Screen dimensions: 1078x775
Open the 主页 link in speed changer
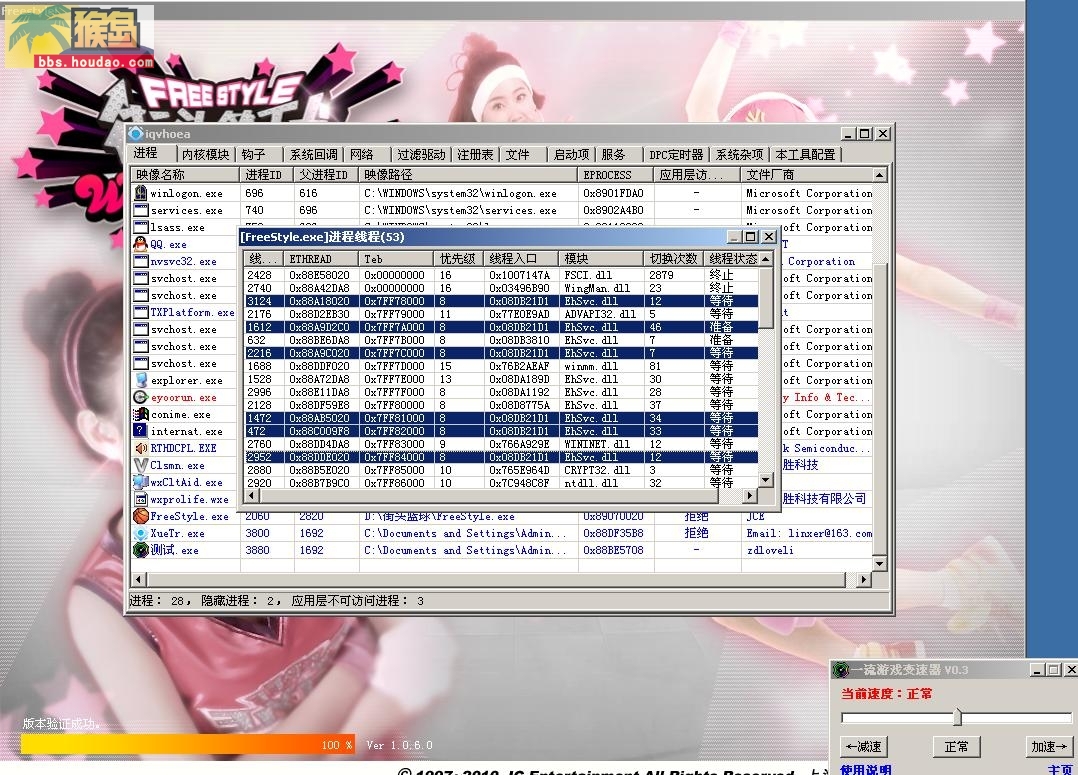point(1061,769)
